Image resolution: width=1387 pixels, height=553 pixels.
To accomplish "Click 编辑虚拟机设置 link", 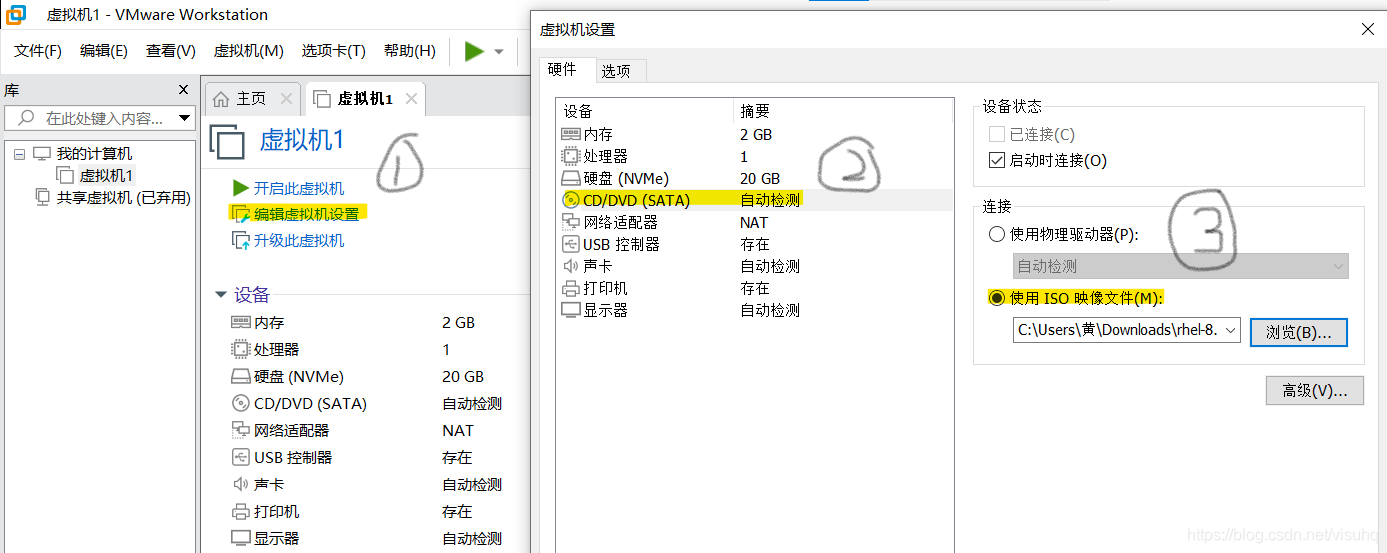I will (306, 214).
